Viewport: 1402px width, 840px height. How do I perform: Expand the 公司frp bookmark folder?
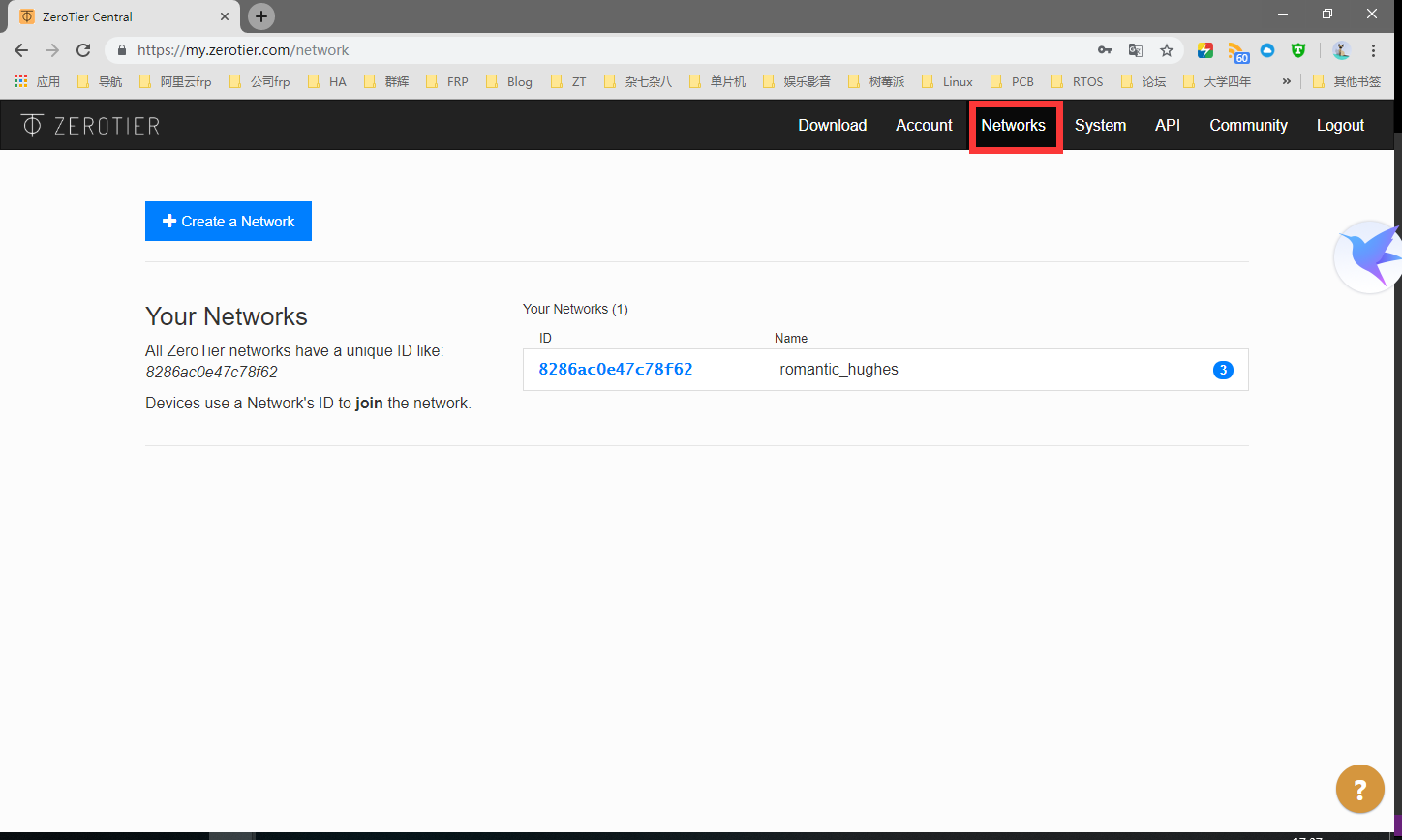pyautogui.click(x=259, y=81)
